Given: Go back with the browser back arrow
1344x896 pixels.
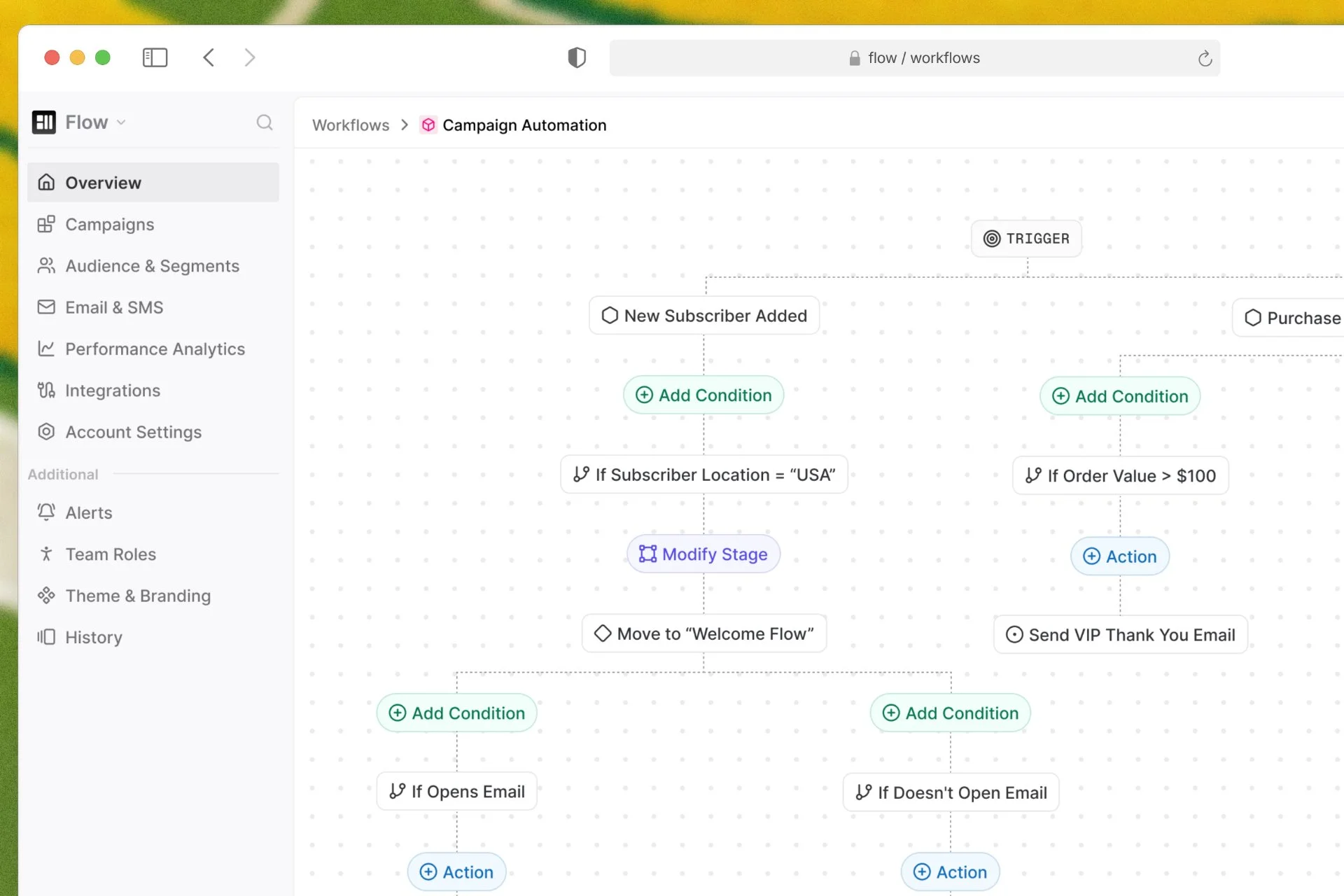Looking at the screenshot, I should click(208, 57).
